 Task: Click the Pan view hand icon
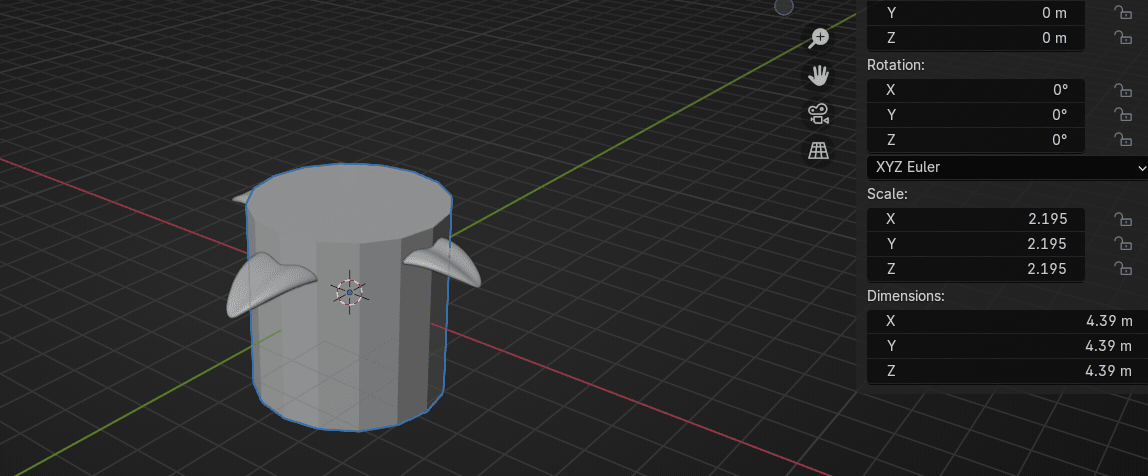click(x=819, y=76)
